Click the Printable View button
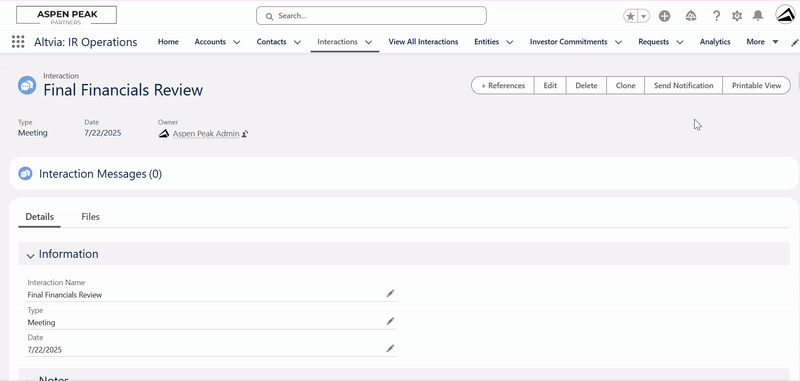 click(x=757, y=85)
